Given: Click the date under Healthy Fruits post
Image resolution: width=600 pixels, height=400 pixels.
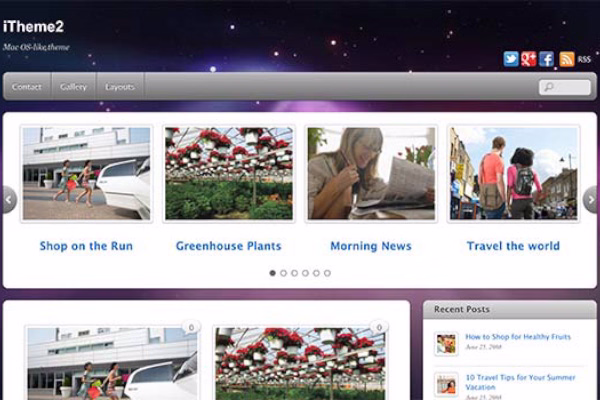Looking at the screenshot, I should click(483, 347).
